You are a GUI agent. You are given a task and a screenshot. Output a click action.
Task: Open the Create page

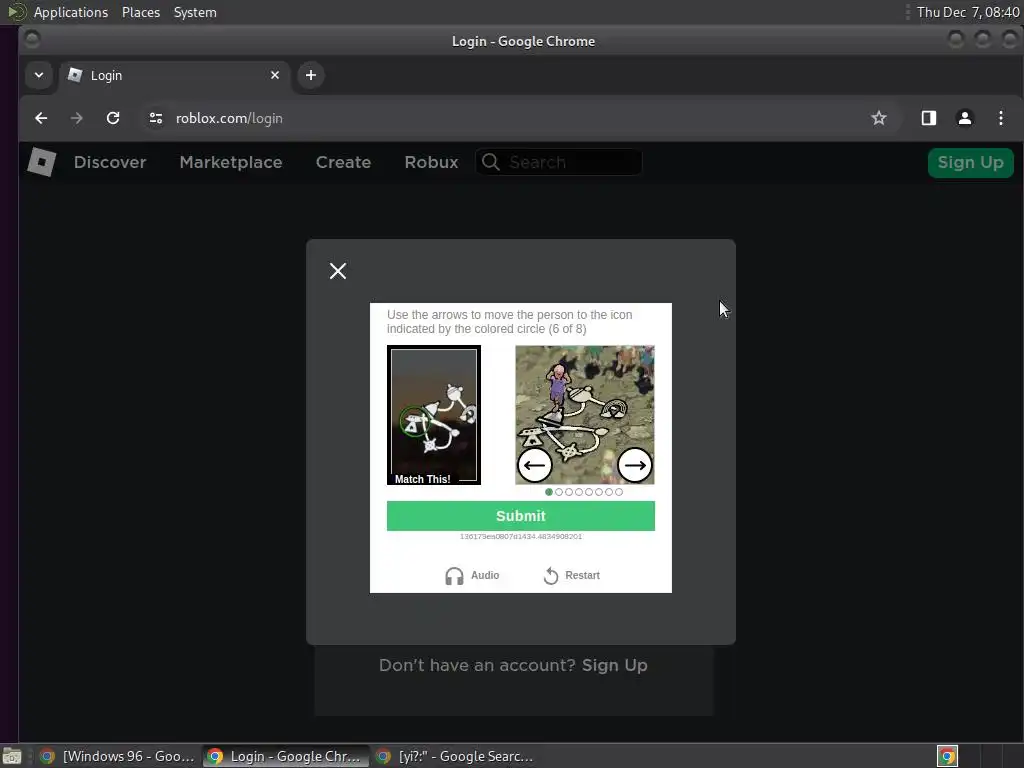[x=343, y=162]
